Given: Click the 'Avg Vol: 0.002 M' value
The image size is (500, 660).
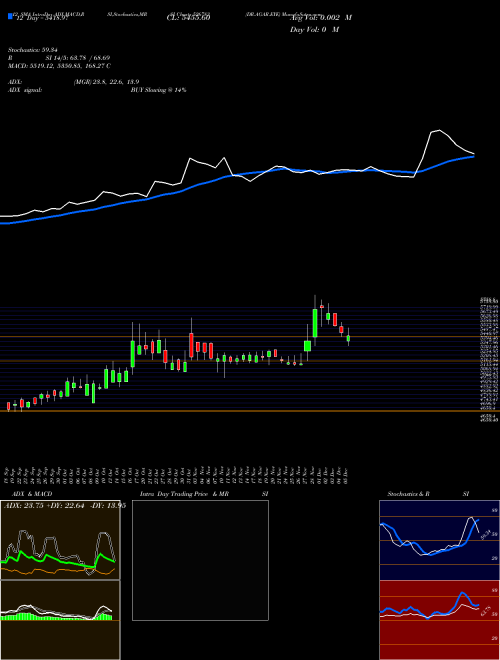Looking at the screenshot, I should click(x=321, y=18).
